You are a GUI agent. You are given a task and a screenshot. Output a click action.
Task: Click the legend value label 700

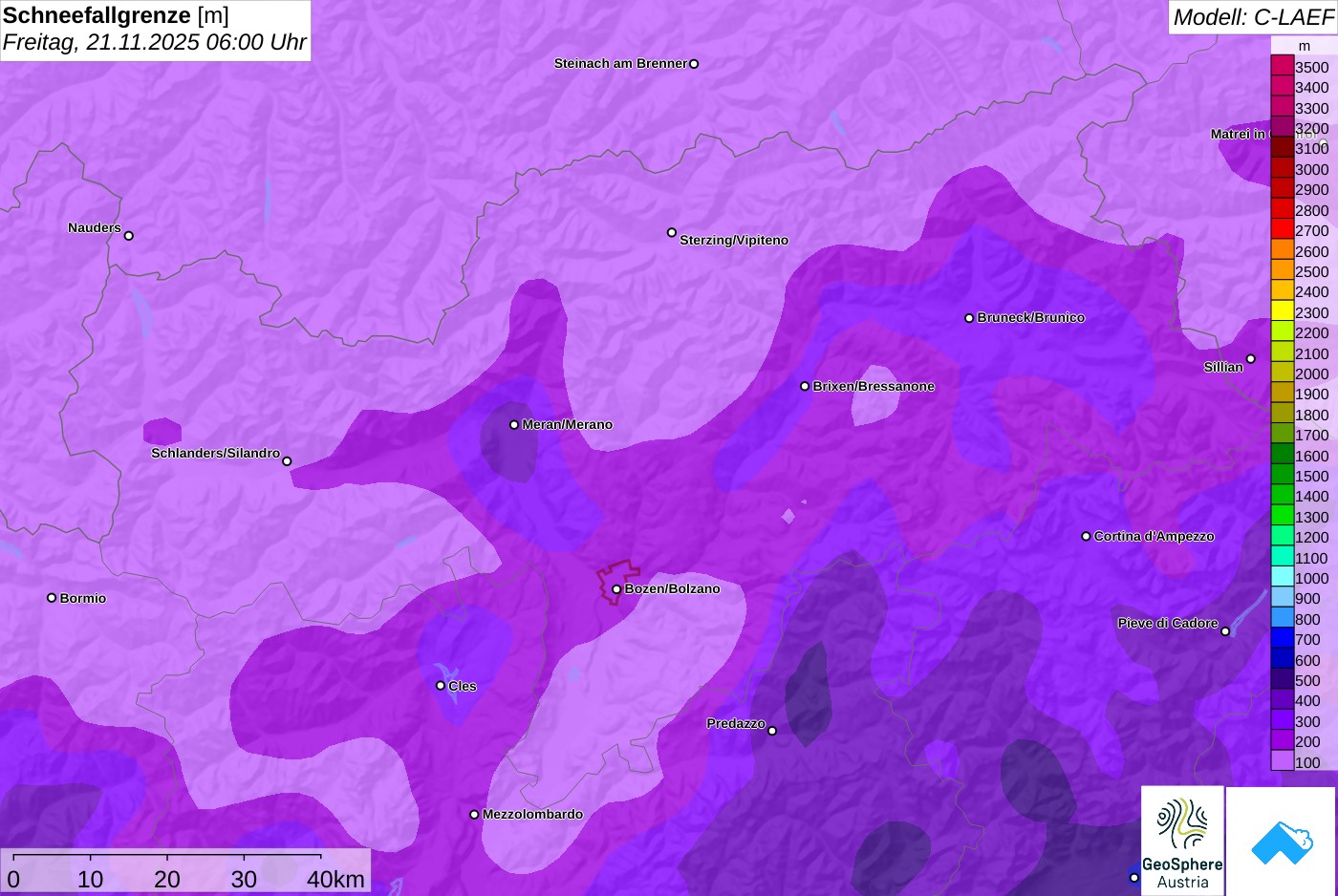coord(1307,640)
